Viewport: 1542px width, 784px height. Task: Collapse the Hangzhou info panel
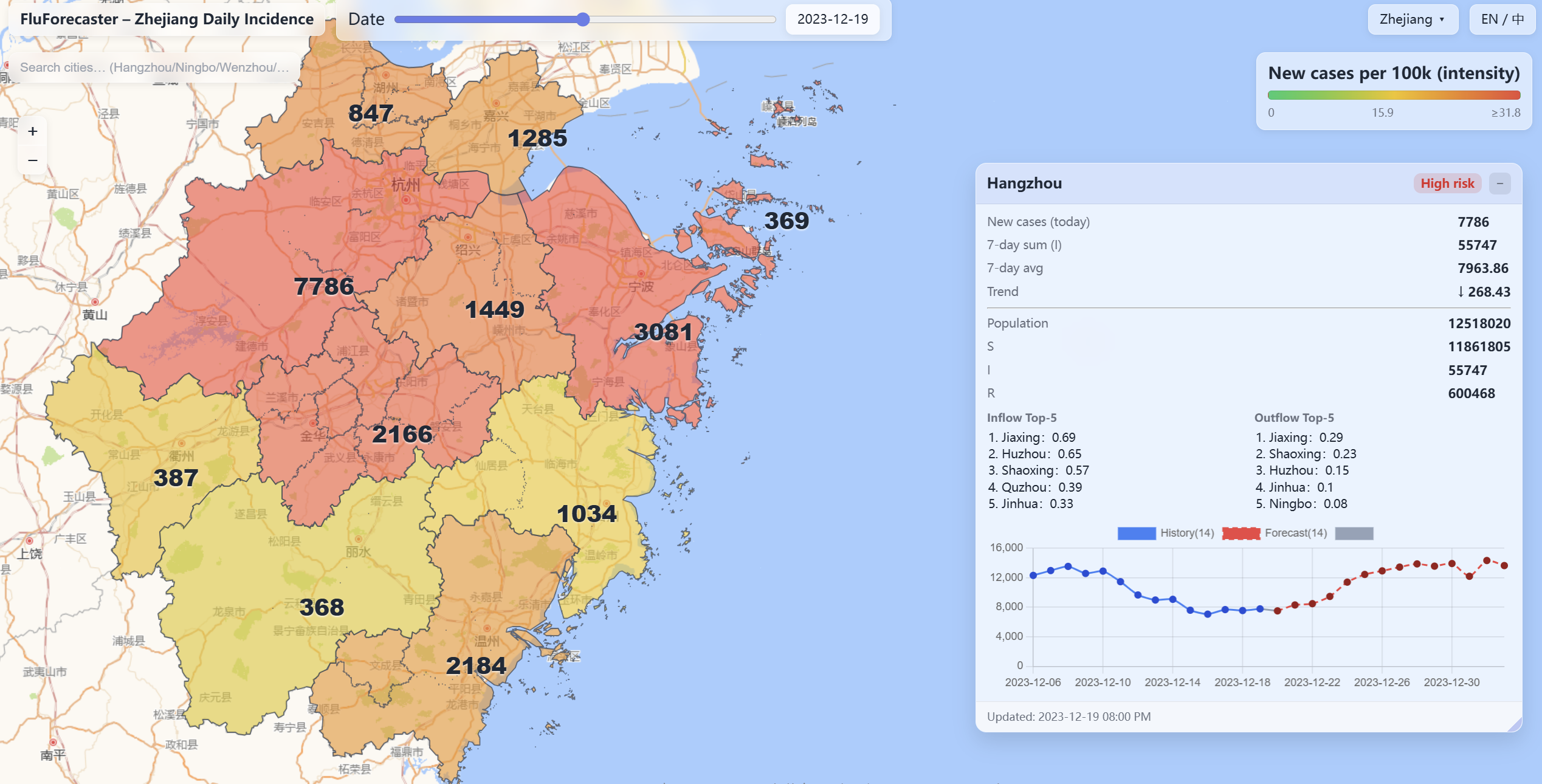click(1499, 184)
